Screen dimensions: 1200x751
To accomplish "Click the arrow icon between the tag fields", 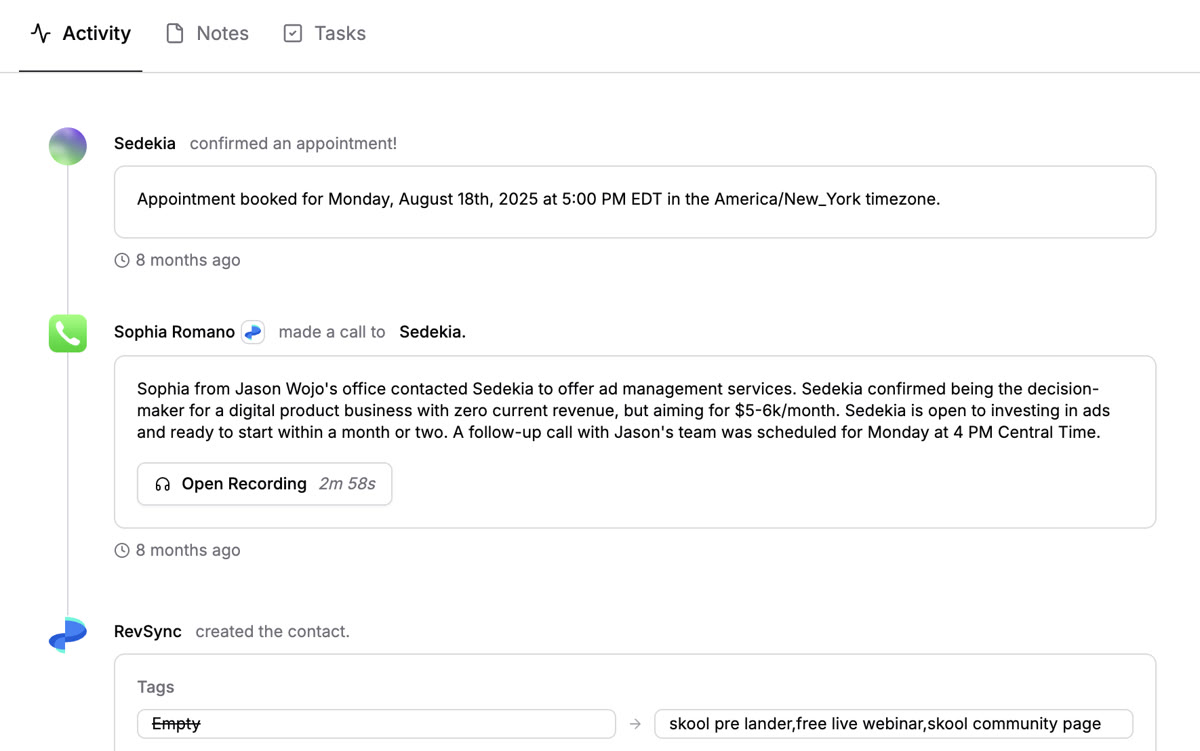I will 636,723.
